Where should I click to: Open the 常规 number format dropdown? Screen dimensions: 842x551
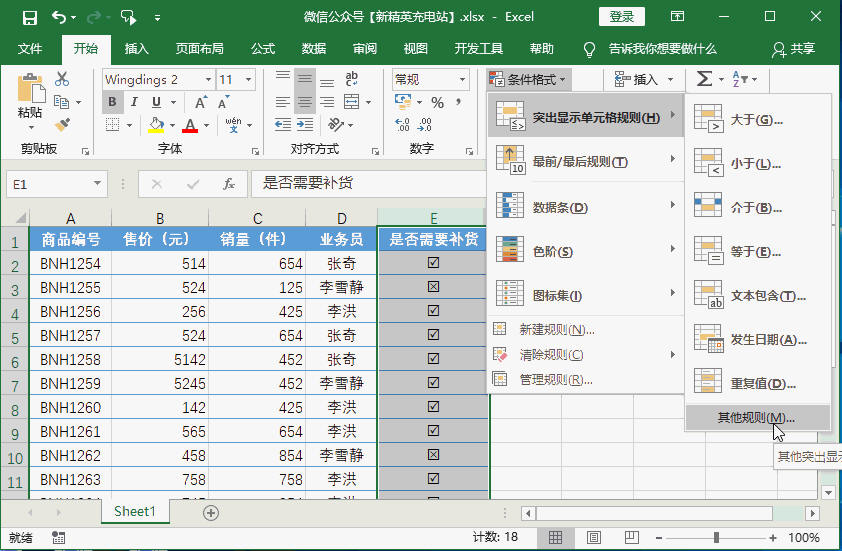[461, 80]
